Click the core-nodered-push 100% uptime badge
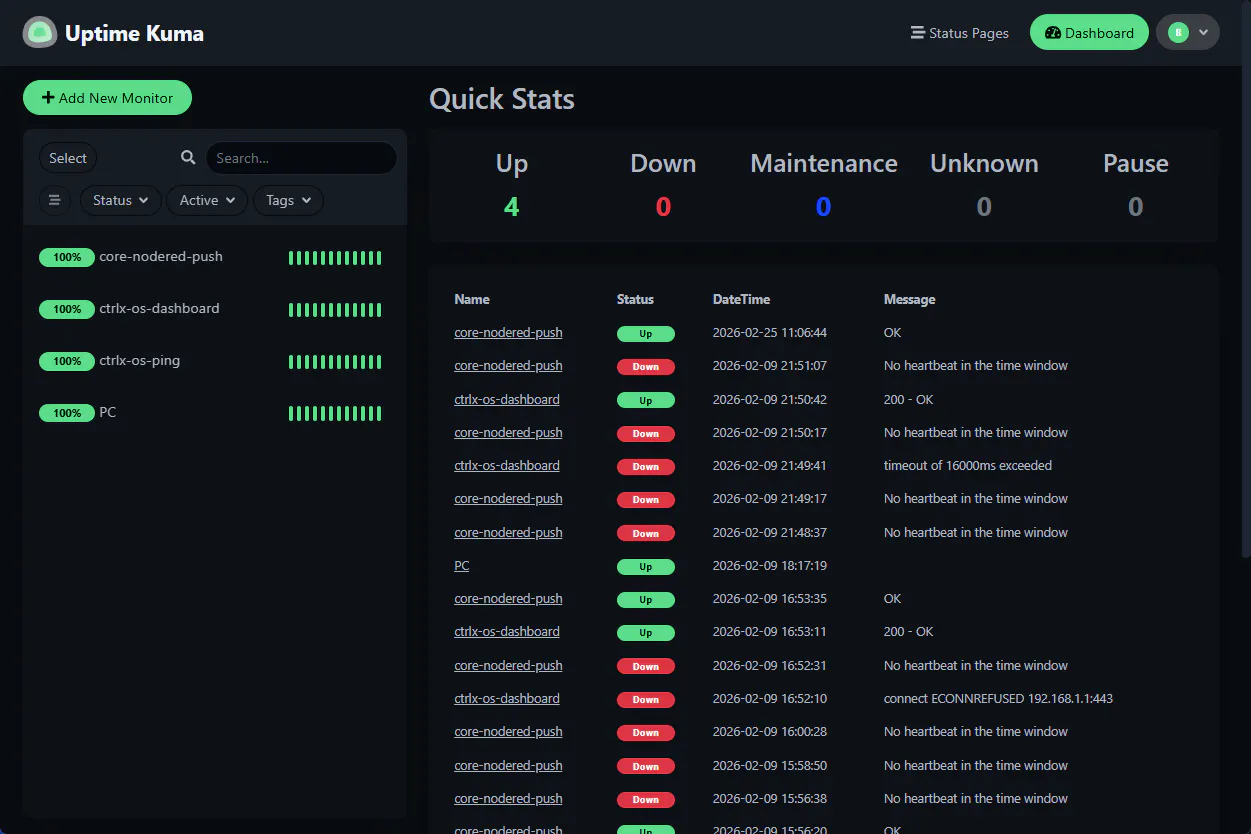The height and width of the screenshot is (834, 1251). click(x=67, y=258)
